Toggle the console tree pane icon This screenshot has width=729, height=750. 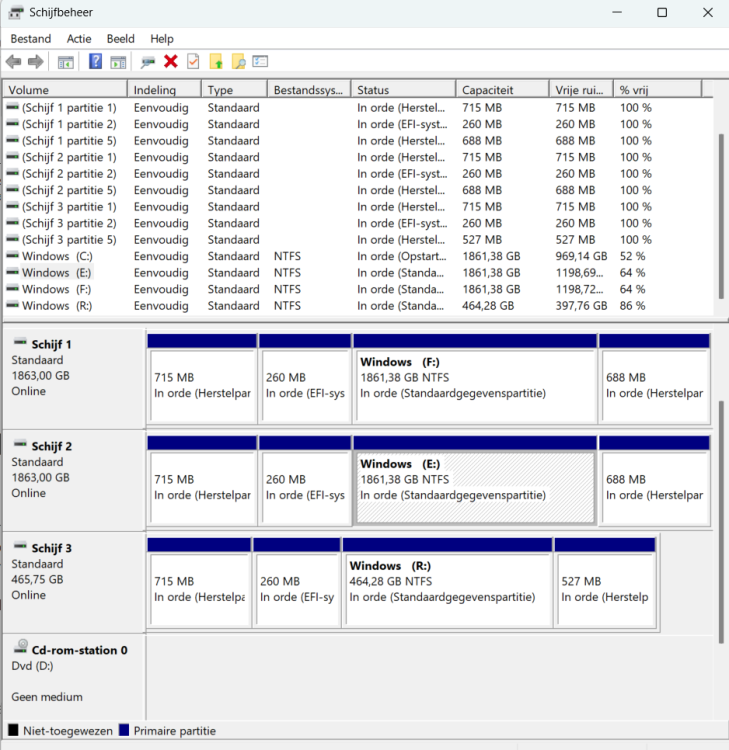[x=66, y=62]
